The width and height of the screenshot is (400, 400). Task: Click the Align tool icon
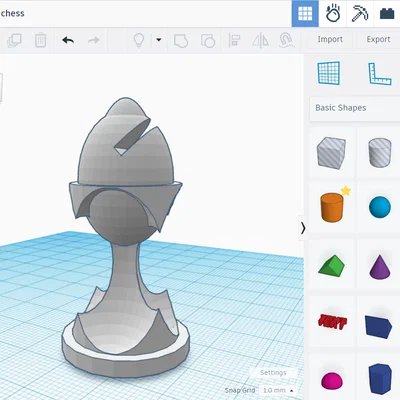tap(234, 41)
